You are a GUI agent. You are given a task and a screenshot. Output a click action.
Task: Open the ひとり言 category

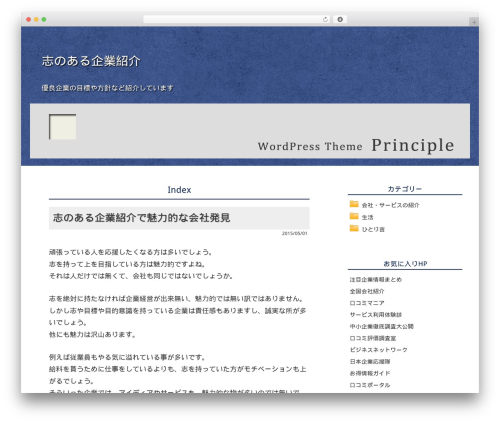click(373, 229)
